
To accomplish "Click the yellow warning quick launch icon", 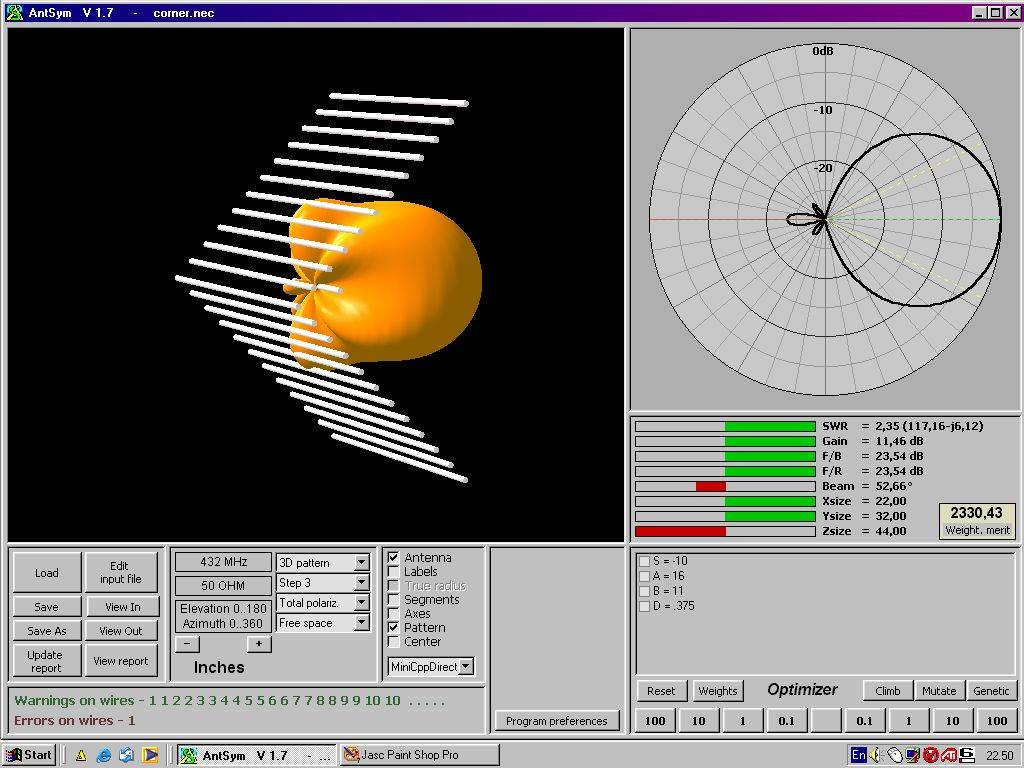I will [x=81, y=755].
